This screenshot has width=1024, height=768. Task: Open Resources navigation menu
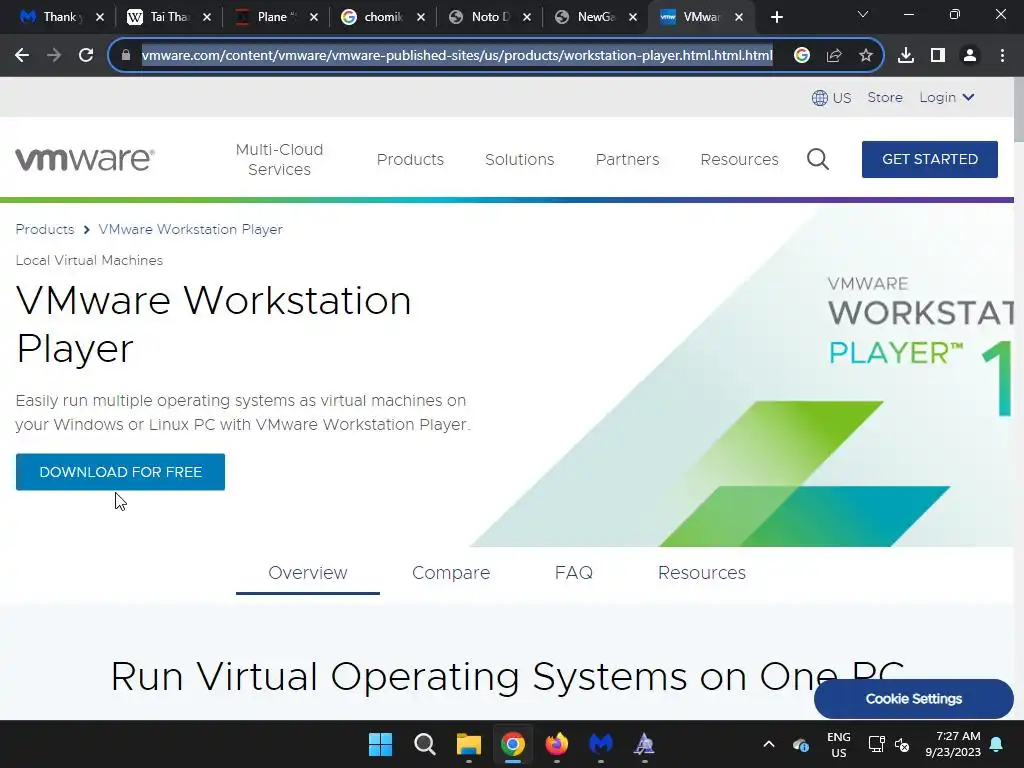(739, 159)
